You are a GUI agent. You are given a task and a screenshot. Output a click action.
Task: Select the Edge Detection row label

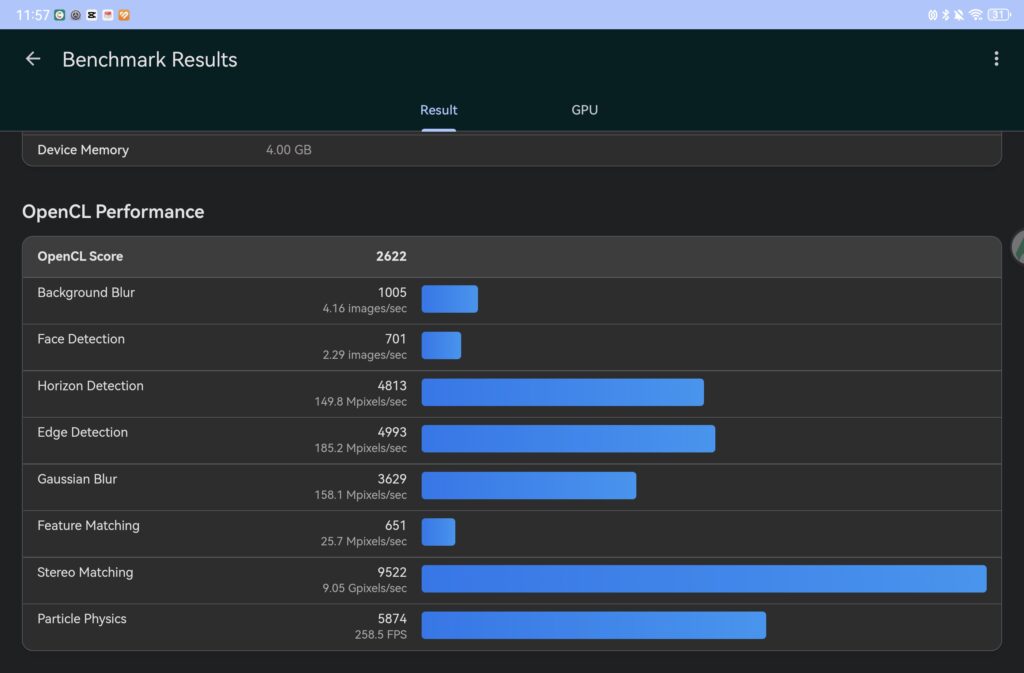(82, 432)
